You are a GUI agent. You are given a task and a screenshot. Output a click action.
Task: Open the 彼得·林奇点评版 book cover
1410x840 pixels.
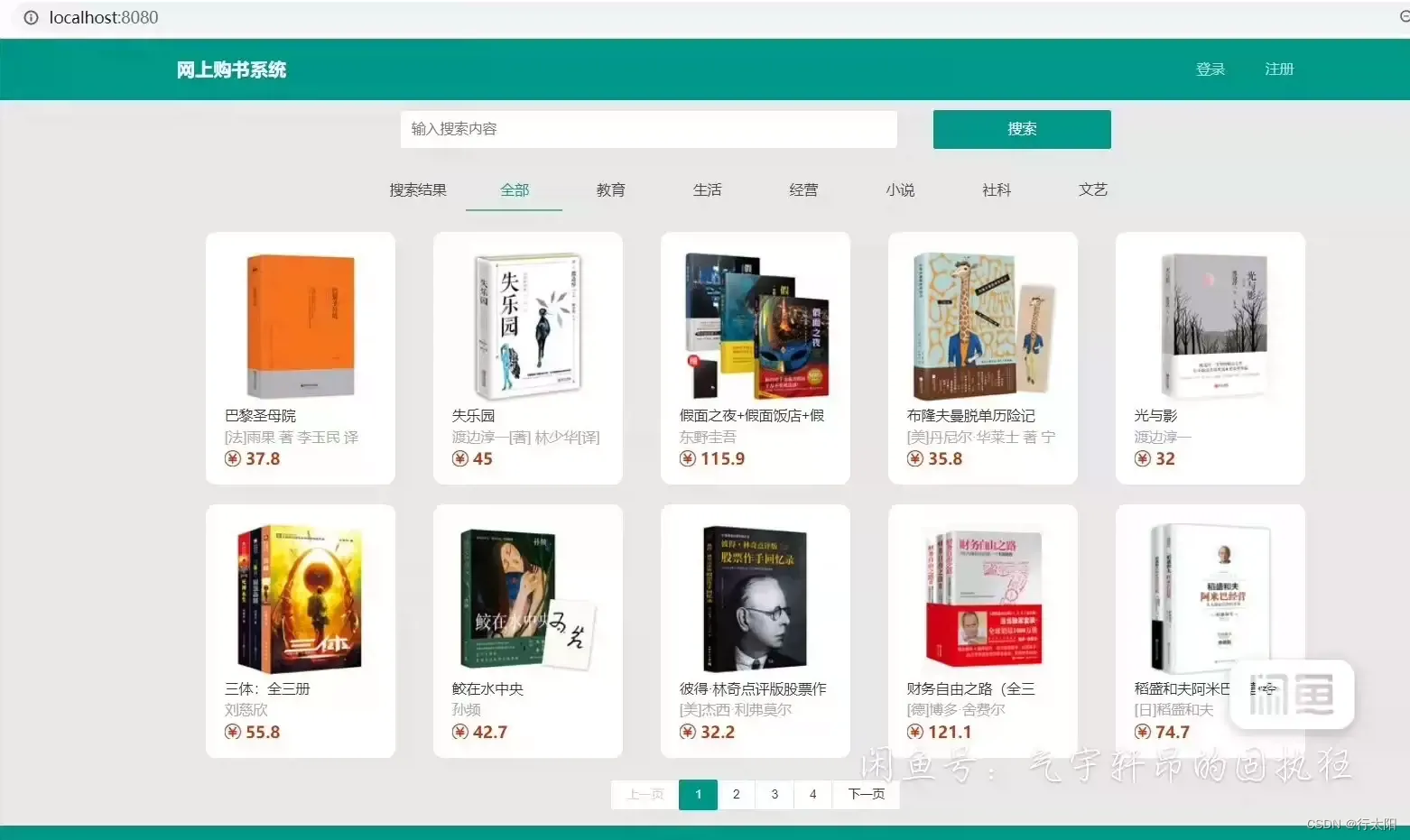click(x=756, y=599)
